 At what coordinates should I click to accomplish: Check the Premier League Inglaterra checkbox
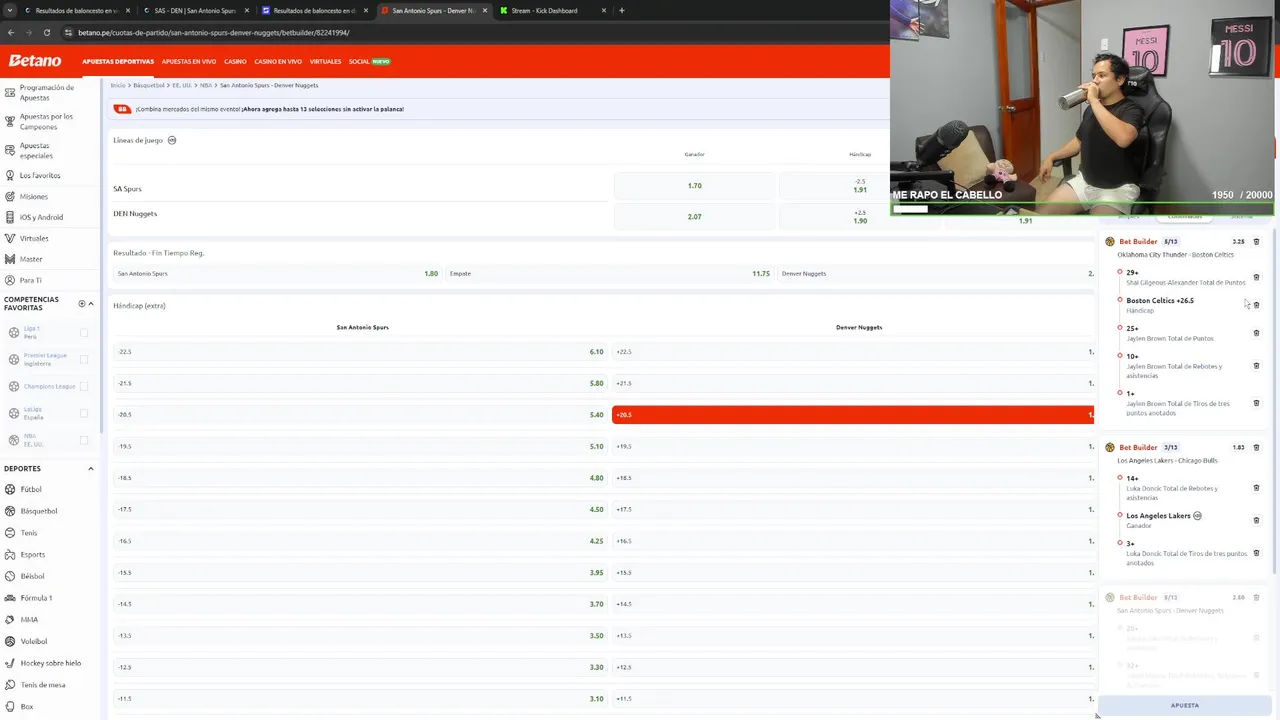pyautogui.click(x=84, y=359)
